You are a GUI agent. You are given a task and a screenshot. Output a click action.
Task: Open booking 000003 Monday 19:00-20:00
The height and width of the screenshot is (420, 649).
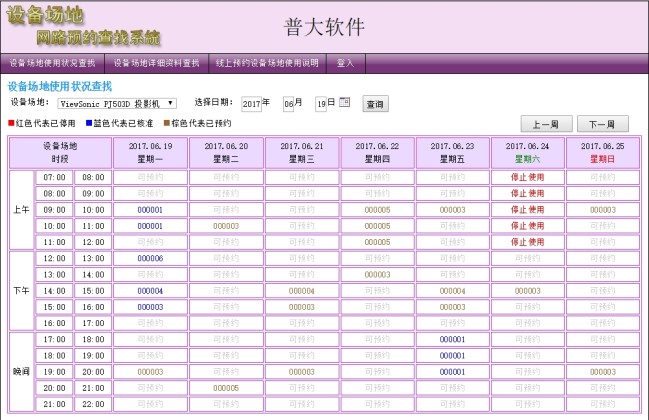tap(150, 372)
